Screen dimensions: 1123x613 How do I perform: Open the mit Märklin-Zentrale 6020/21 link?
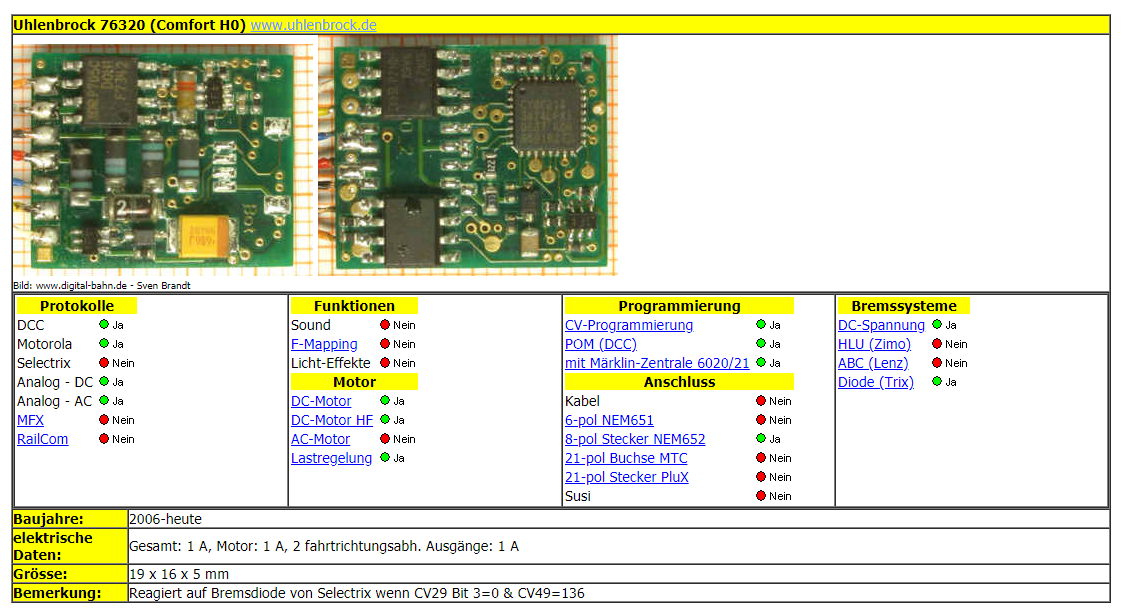pyautogui.click(x=657, y=363)
